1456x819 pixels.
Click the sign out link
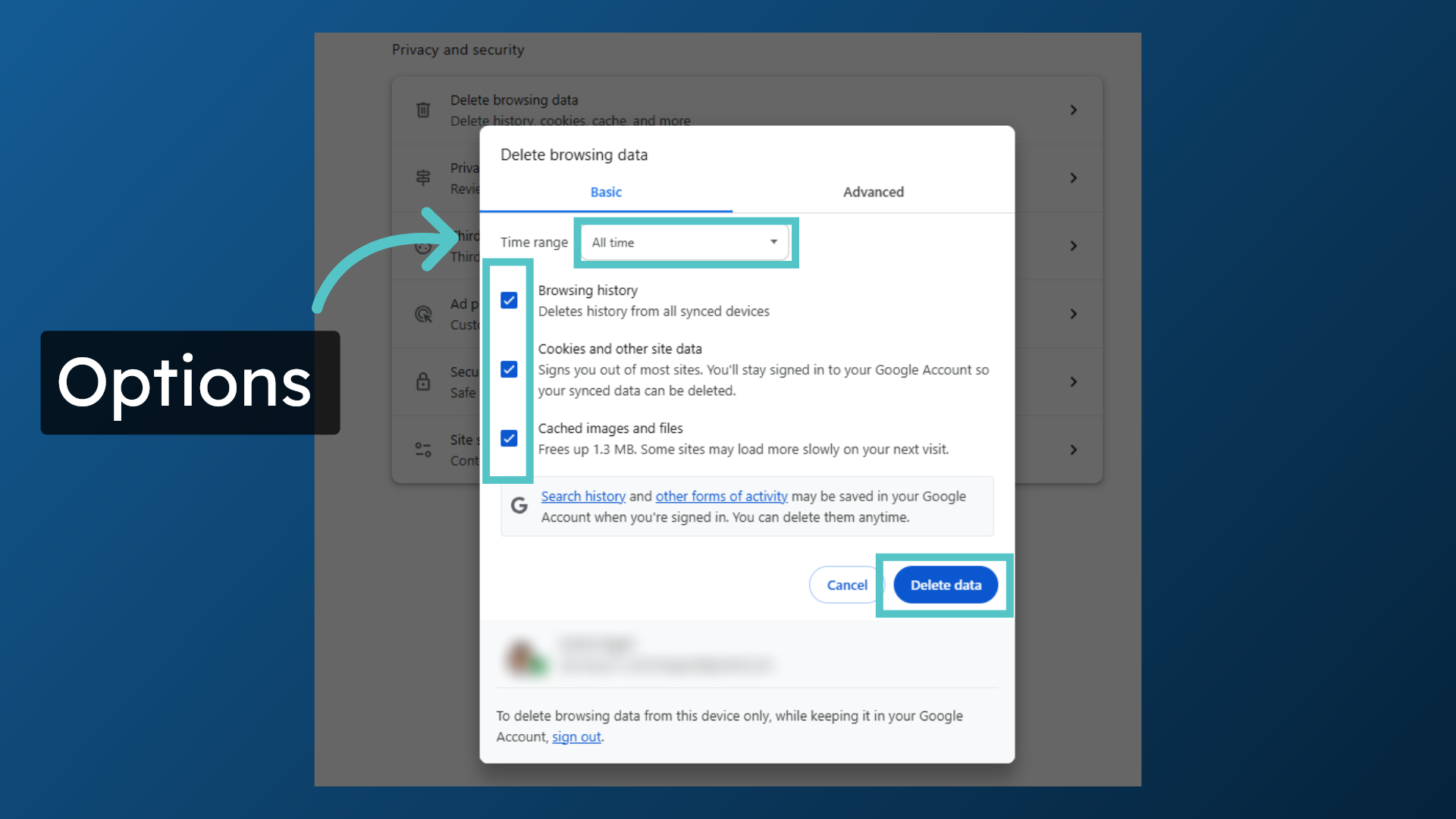click(x=576, y=737)
